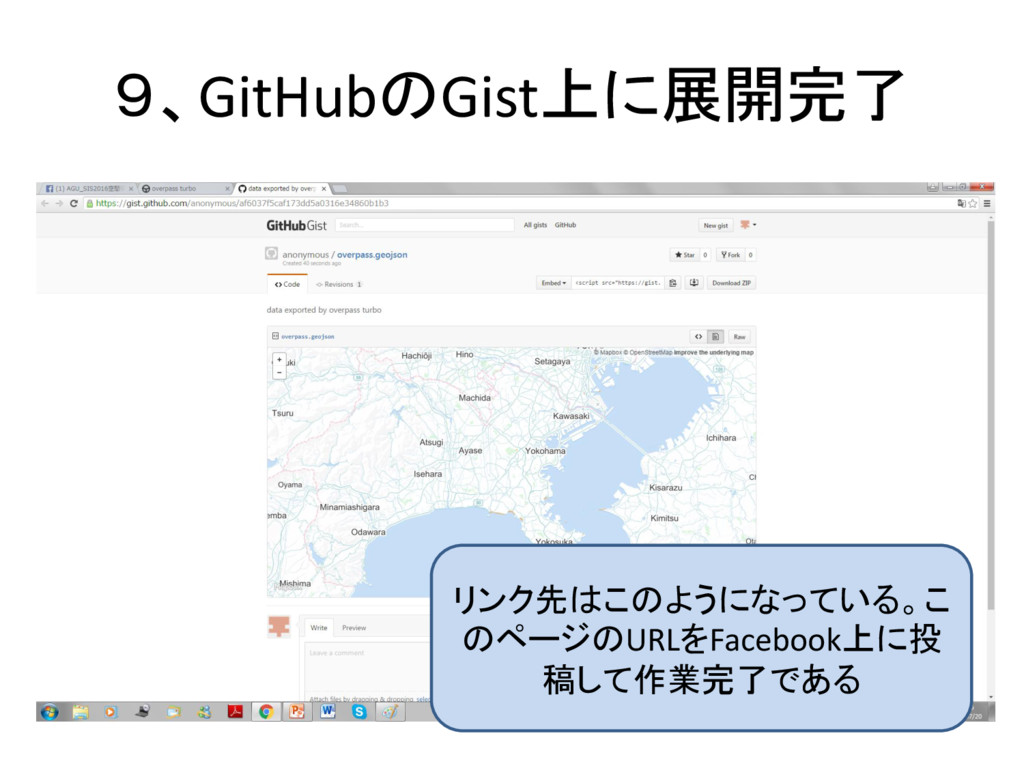The width and height of the screenshot is (1024, 768).
Task: Open the overpass.geojson gist title link
Action: [x=372, y=255]
